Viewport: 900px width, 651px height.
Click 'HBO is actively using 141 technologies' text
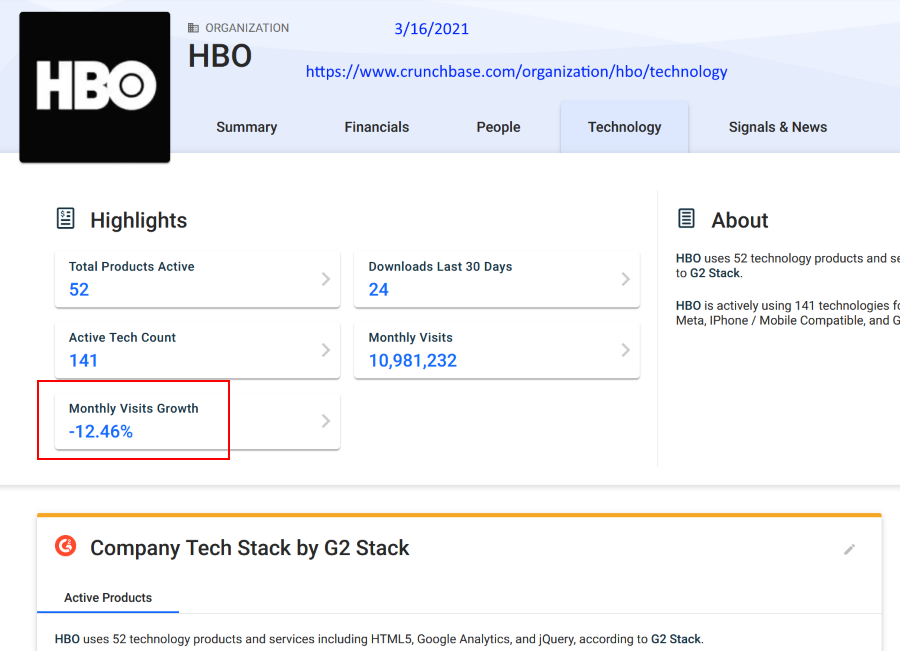[783, 305]
